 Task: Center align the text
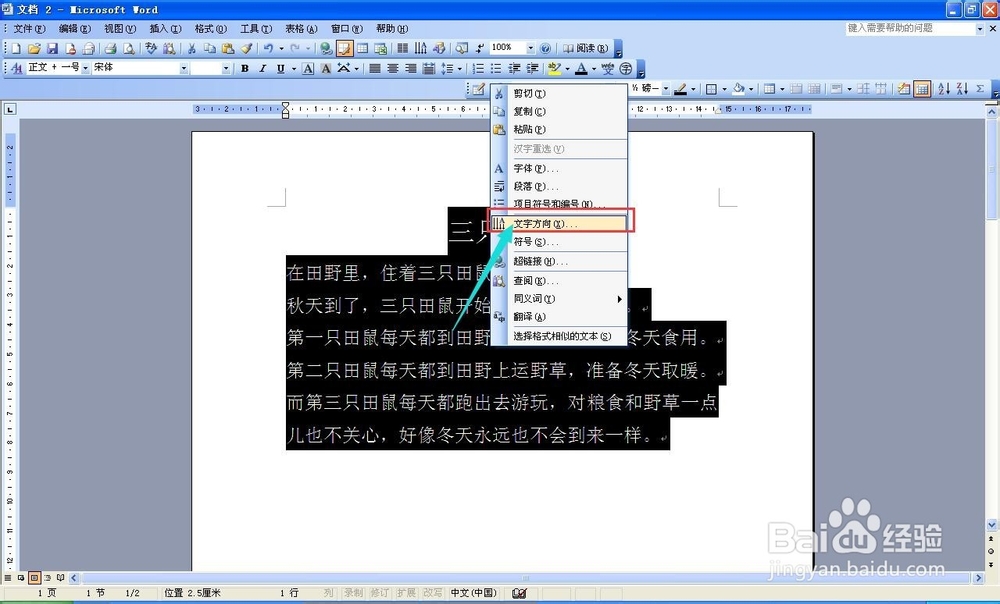click(393, 68)
